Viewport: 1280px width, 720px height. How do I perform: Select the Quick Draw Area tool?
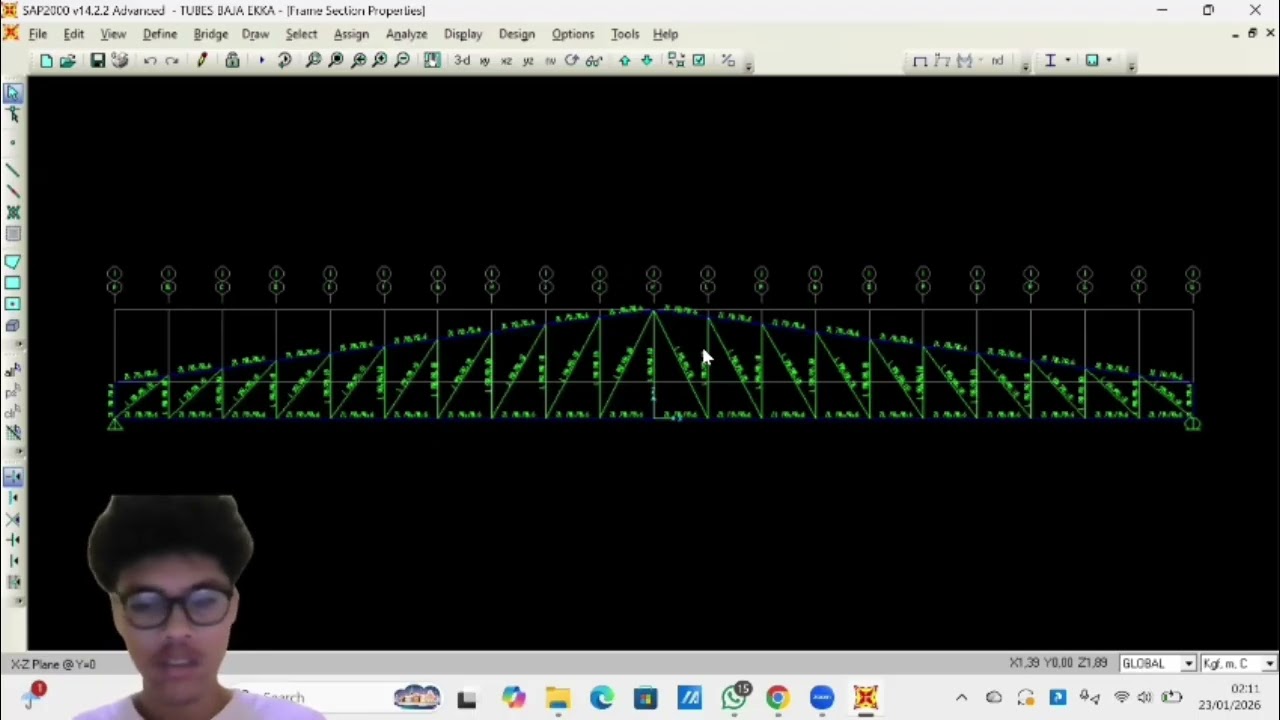(13, 304)
